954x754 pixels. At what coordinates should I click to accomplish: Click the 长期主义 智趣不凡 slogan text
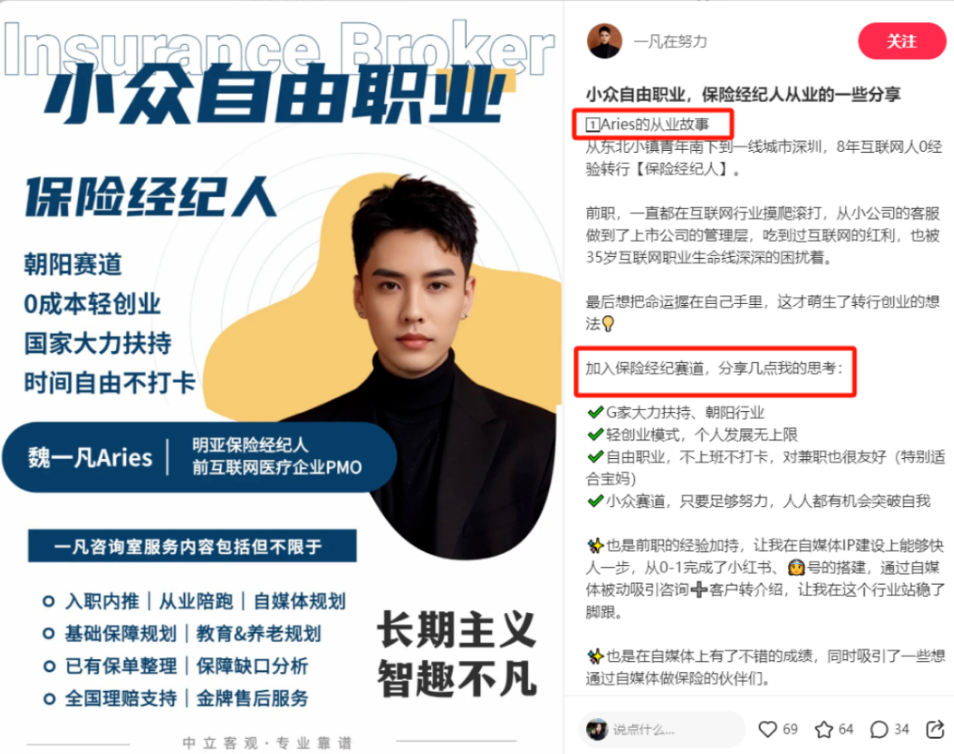[x=456, y=654]
